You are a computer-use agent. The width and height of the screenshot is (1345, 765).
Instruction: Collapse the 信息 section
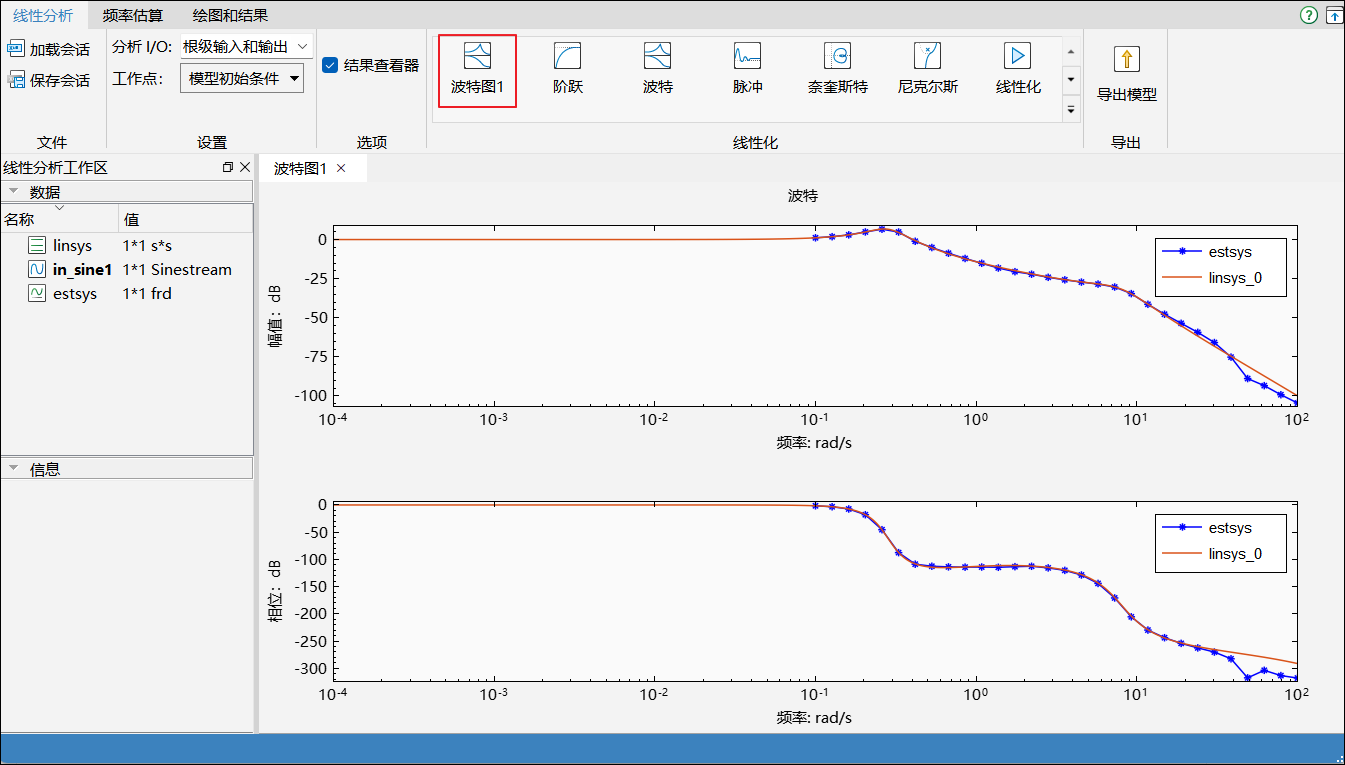point(14,468)
